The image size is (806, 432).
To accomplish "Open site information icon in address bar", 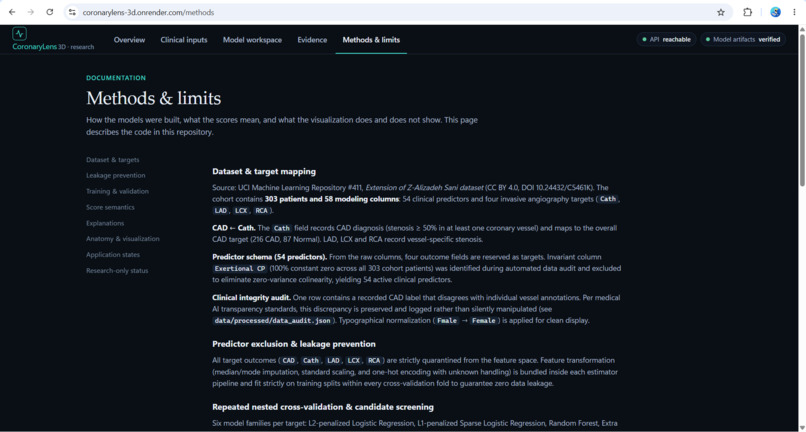I will (x=72, y=12).
